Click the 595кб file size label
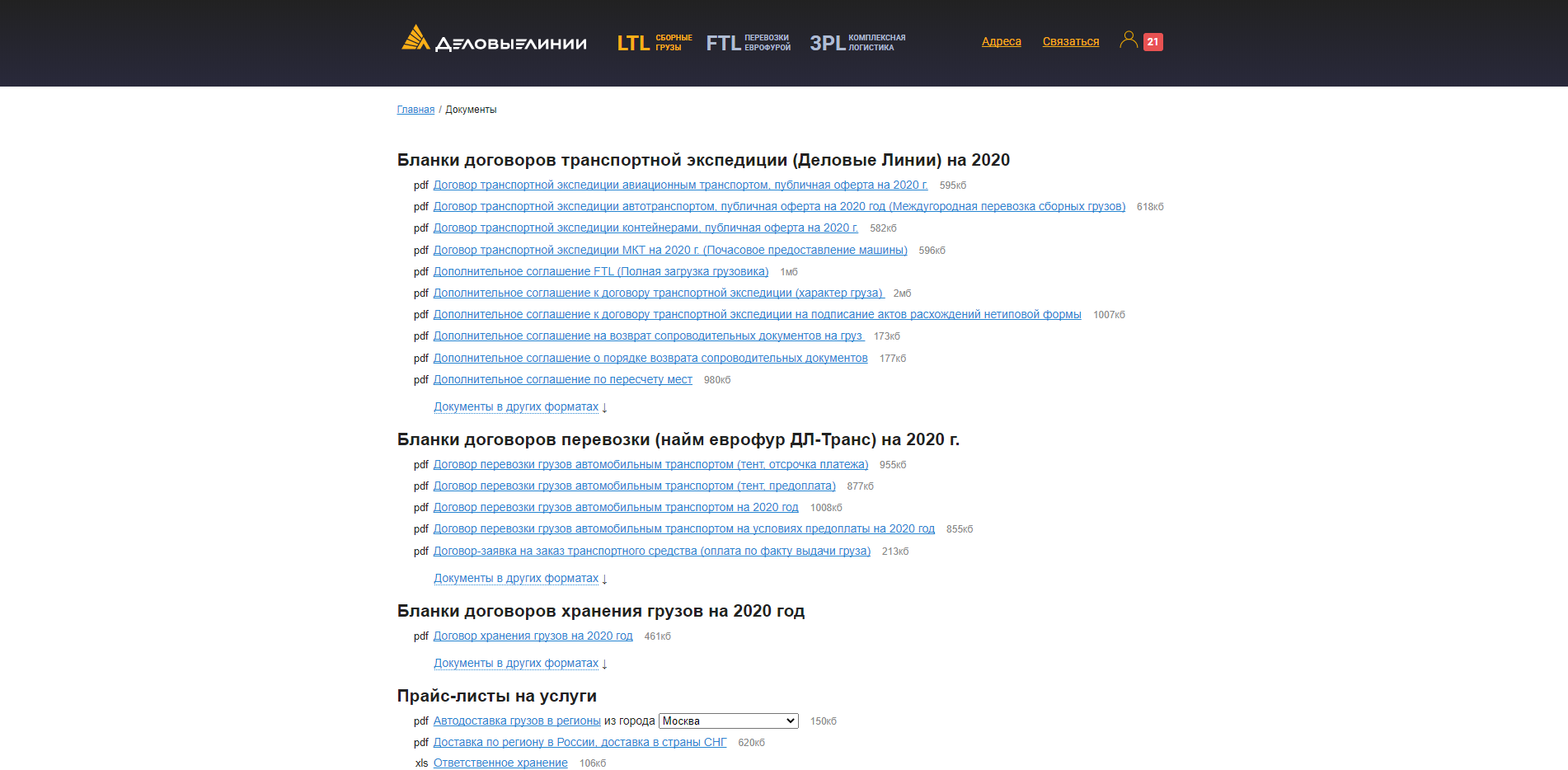This screenshot has width=1568, height=770. [953, 185]
